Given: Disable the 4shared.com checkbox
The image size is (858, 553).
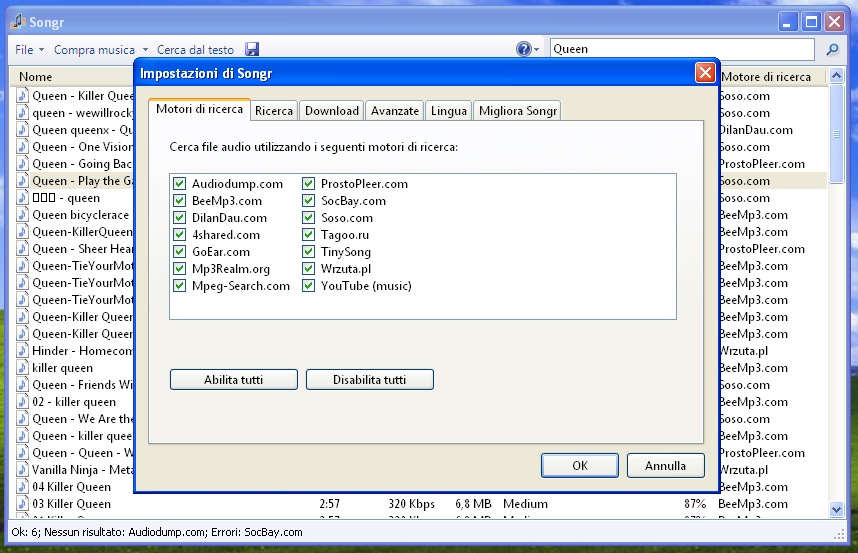Looking at the screenshot, I should pyautogui.click(x=180, y=235).
